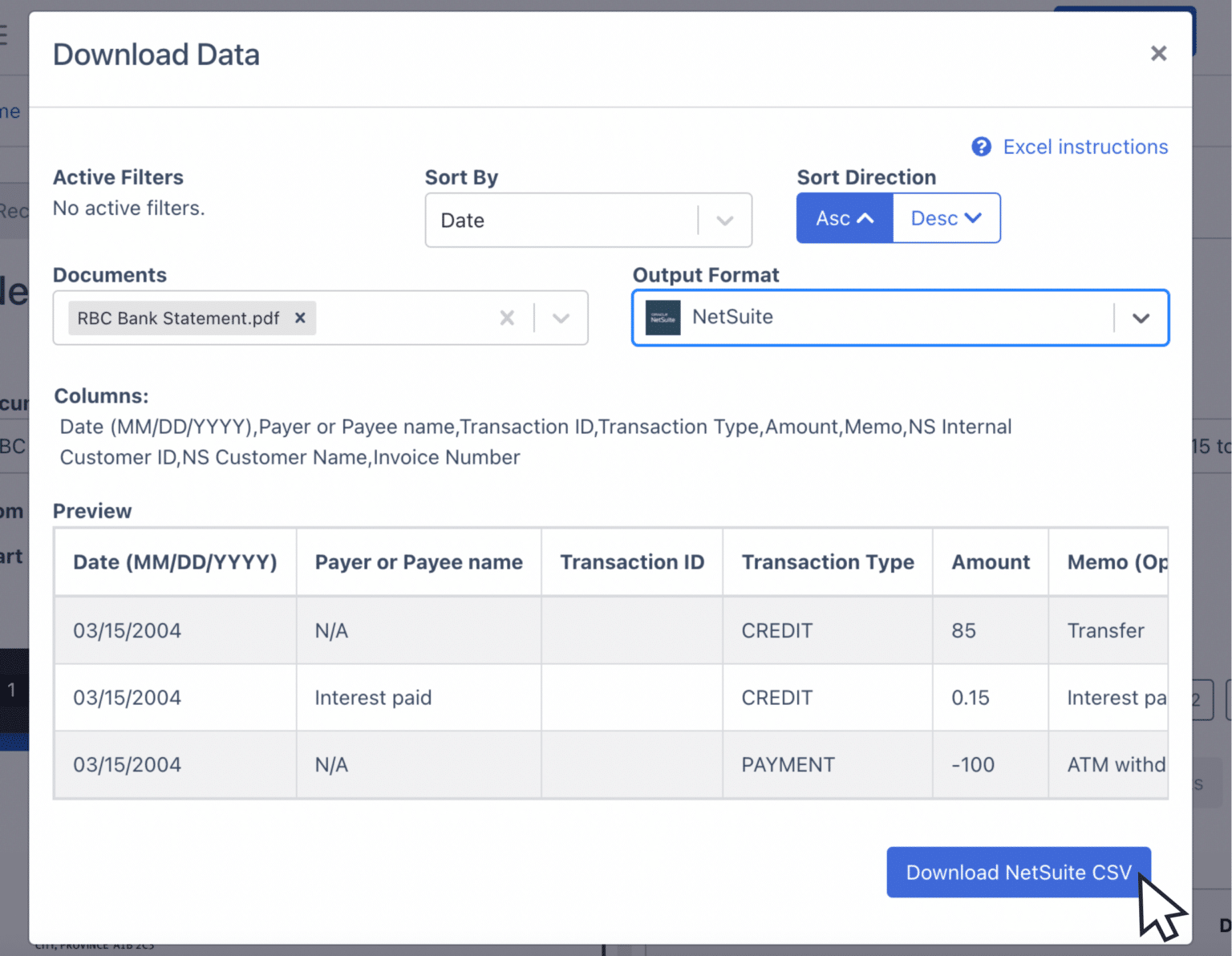Click the descending arrow icon on Desc button
1232x956 pixels.
(973, 217)
